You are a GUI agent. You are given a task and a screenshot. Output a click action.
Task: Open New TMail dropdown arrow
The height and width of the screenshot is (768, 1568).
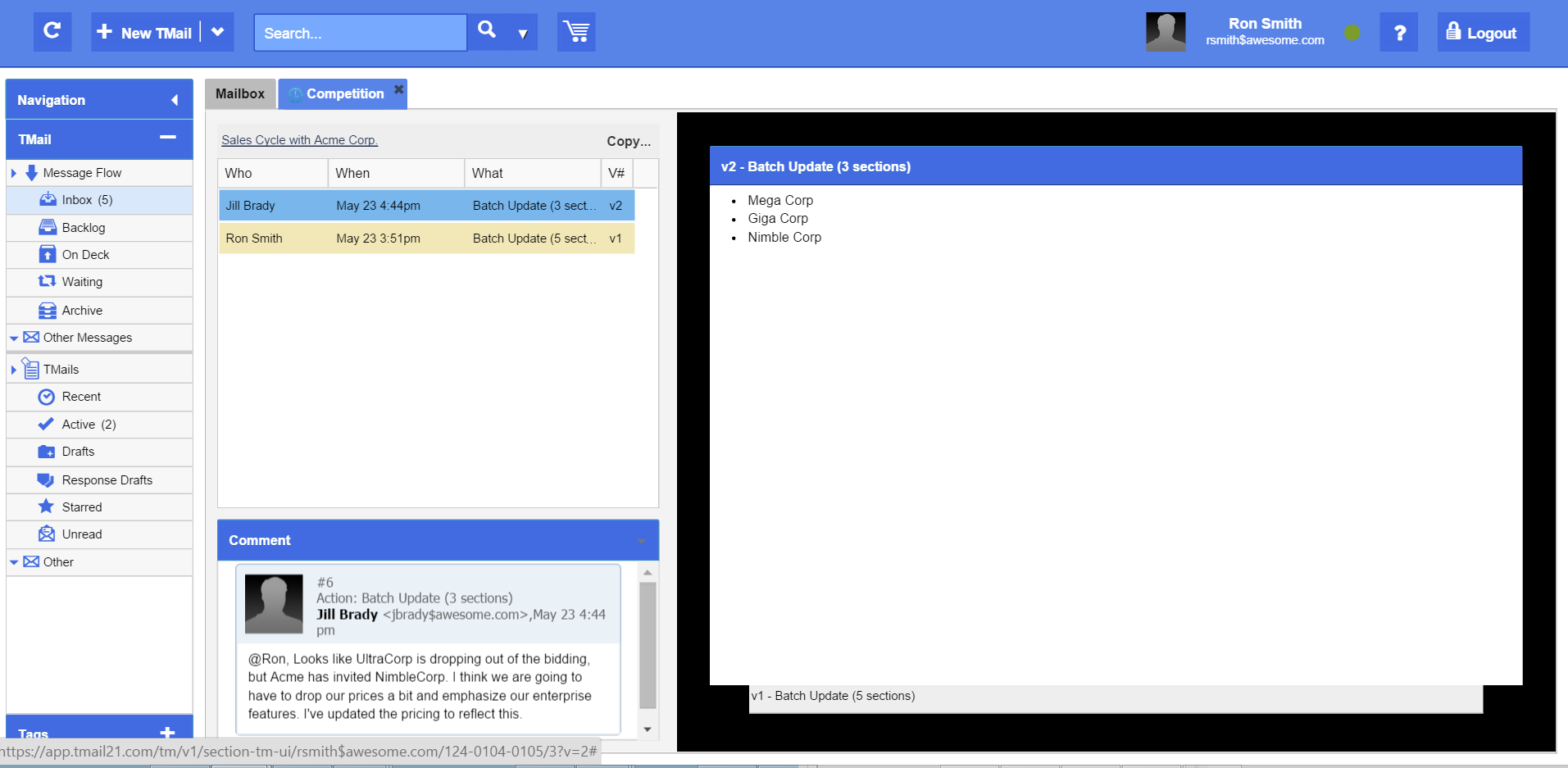217,33
